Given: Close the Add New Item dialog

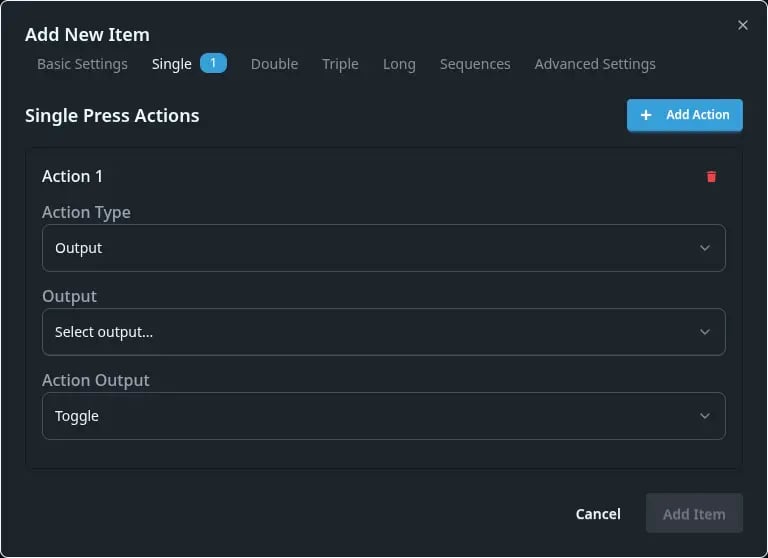Looking at the screenshot, I should point(743,25).
